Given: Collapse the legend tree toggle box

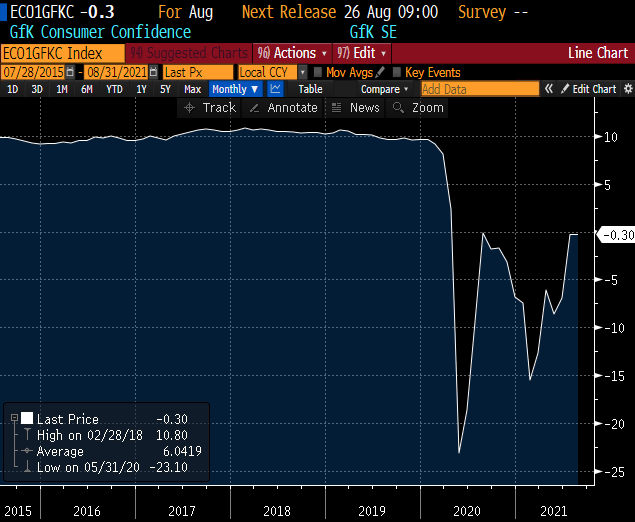Looking at the screenshot, I should (x=13, y=419).
